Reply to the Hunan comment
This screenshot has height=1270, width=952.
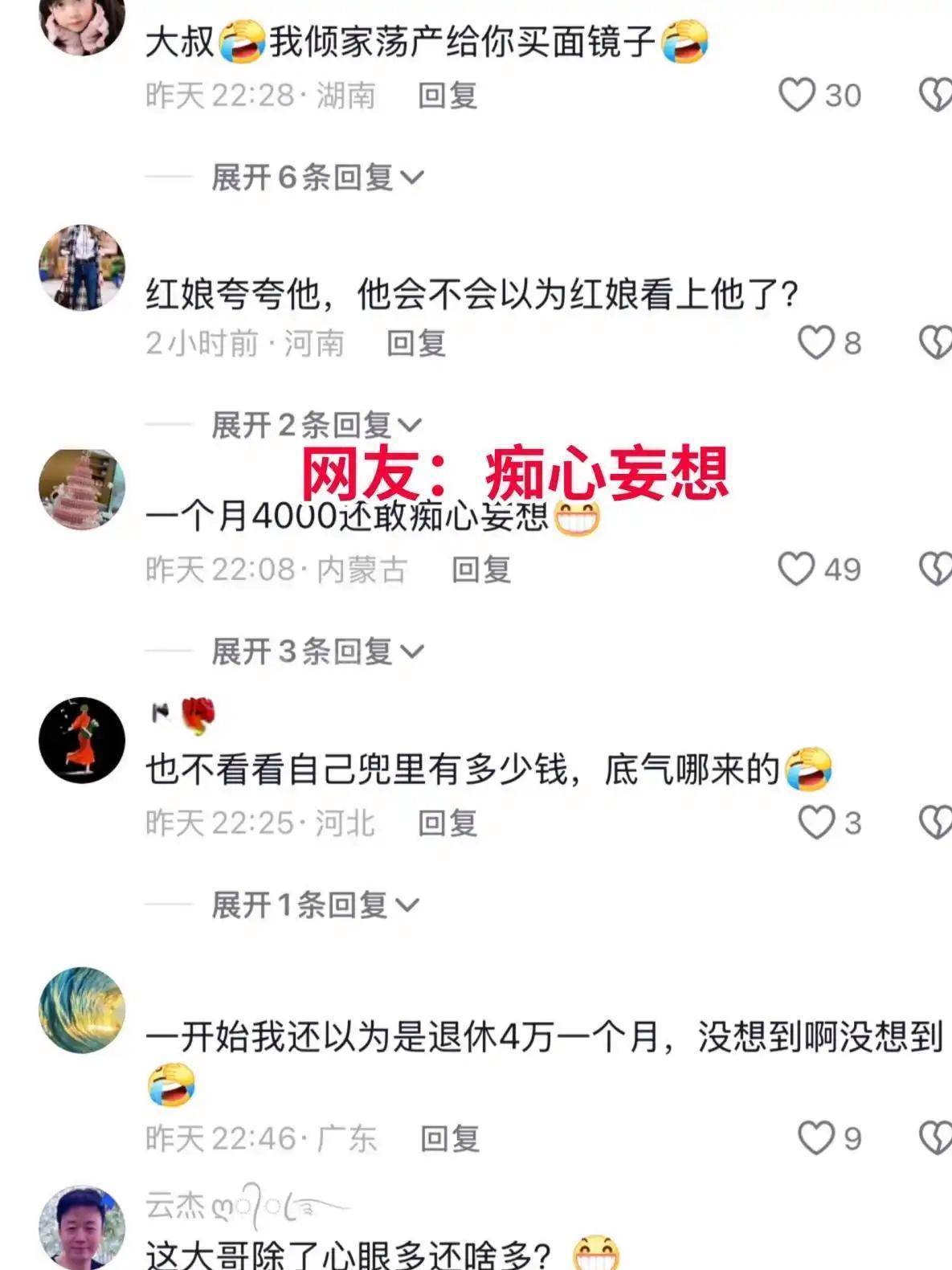447,96
